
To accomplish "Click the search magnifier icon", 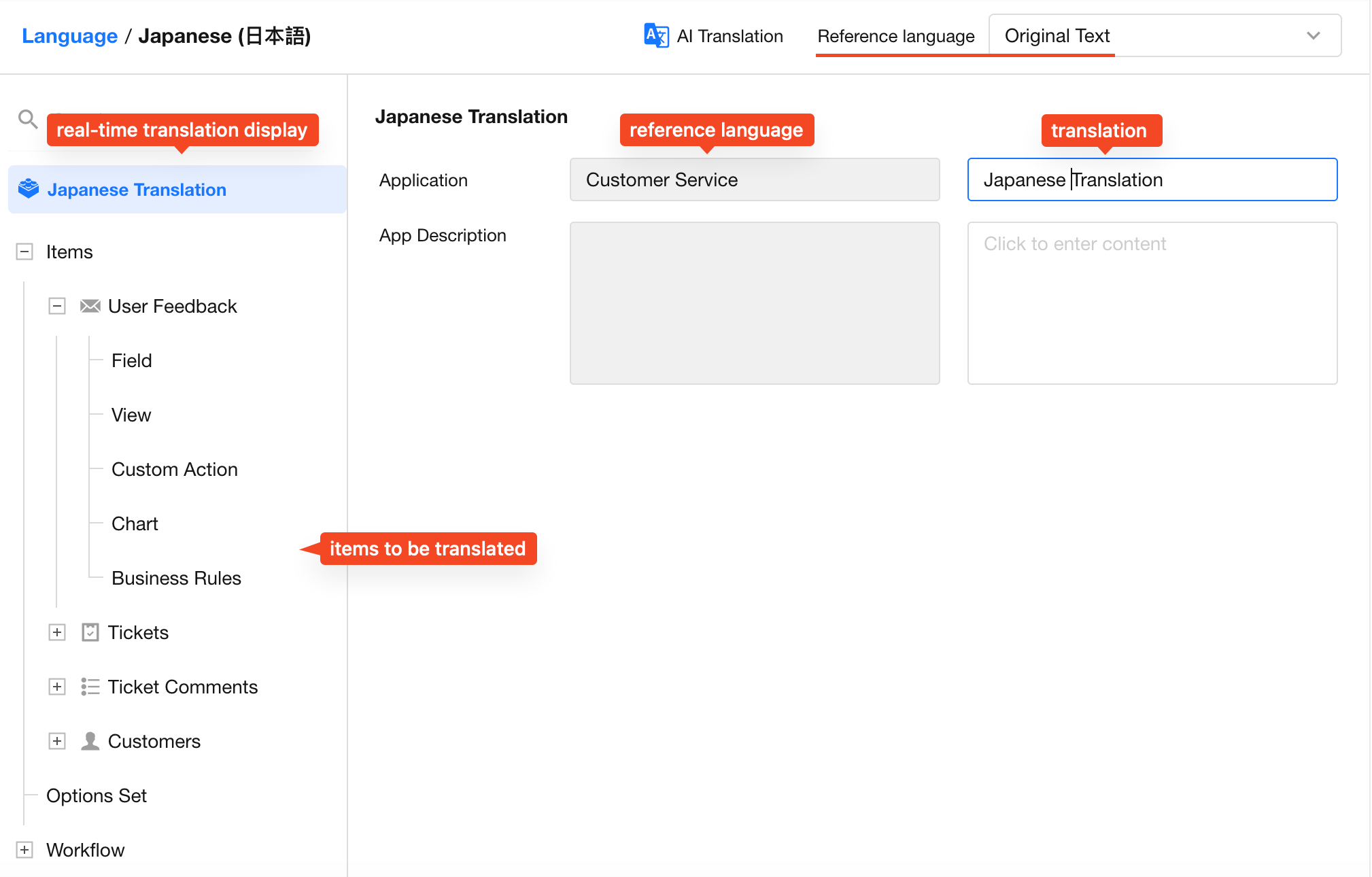I will pos(27,119).
